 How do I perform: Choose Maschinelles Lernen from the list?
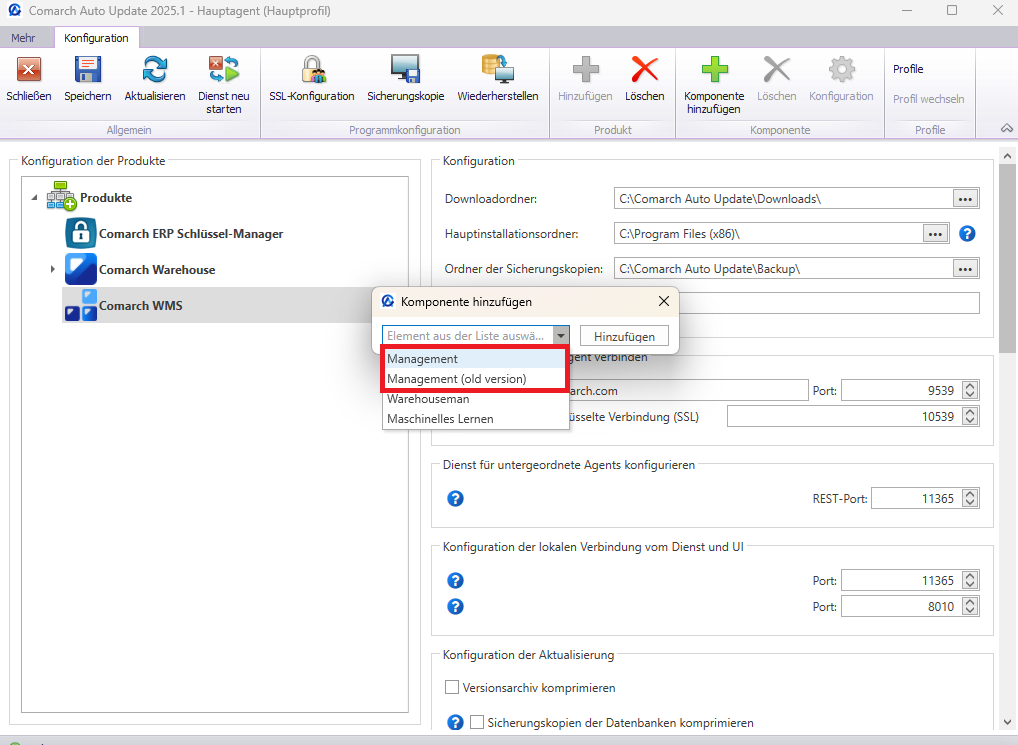pyautogui.click(x=475, y=419)
